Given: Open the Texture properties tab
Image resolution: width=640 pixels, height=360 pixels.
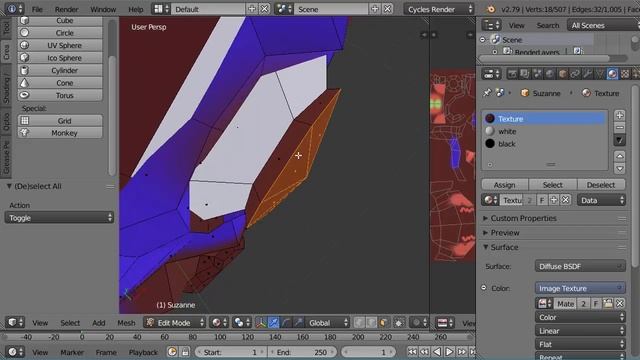Looking at the screenshot, I should point(625,74).
